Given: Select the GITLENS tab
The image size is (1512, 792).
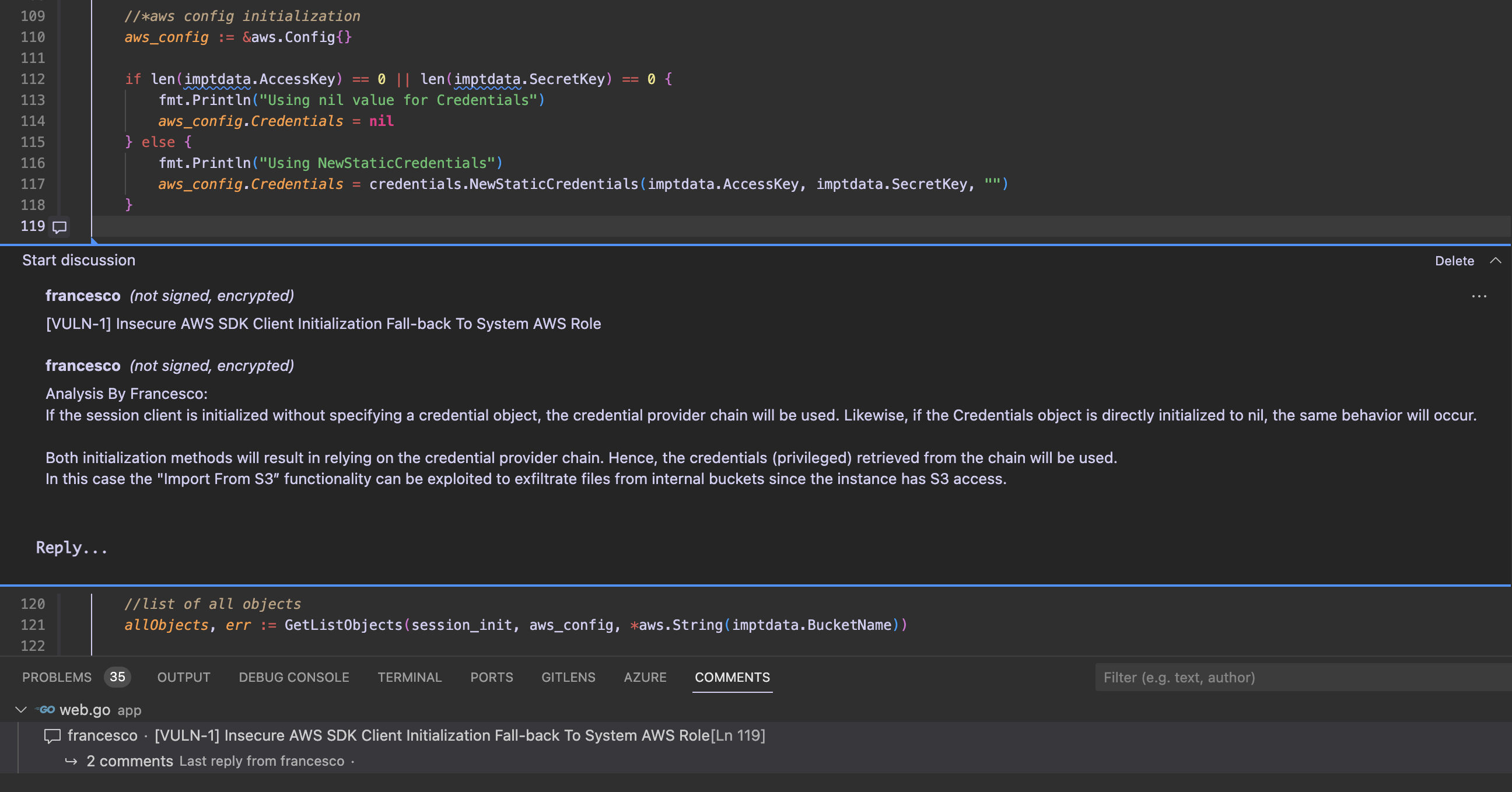Looking at the screenshot, I should pyautogui.click(x=568, y=677).
